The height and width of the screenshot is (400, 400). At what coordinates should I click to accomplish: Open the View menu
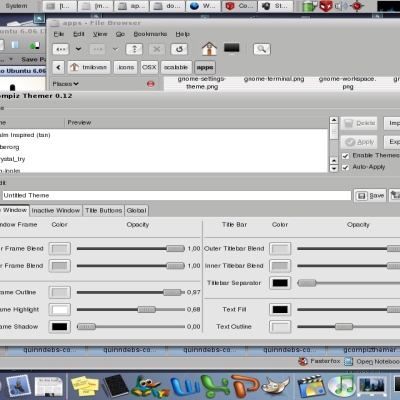[x=100, y=34]
